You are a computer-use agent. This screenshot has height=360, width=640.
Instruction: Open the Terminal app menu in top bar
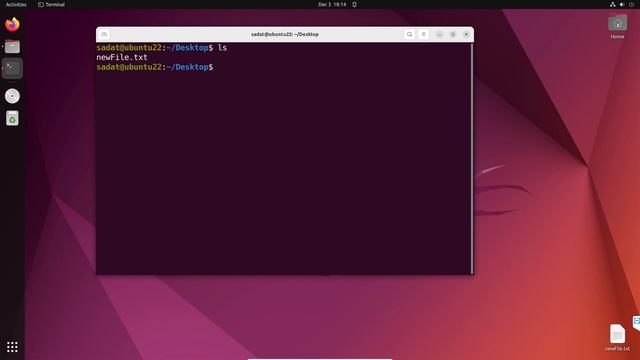[51, 4]
